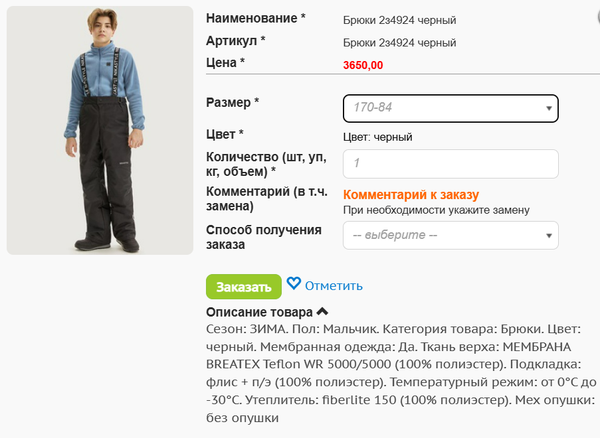
Task: Click the Цвет: черный value text
Action: [377, 137]
